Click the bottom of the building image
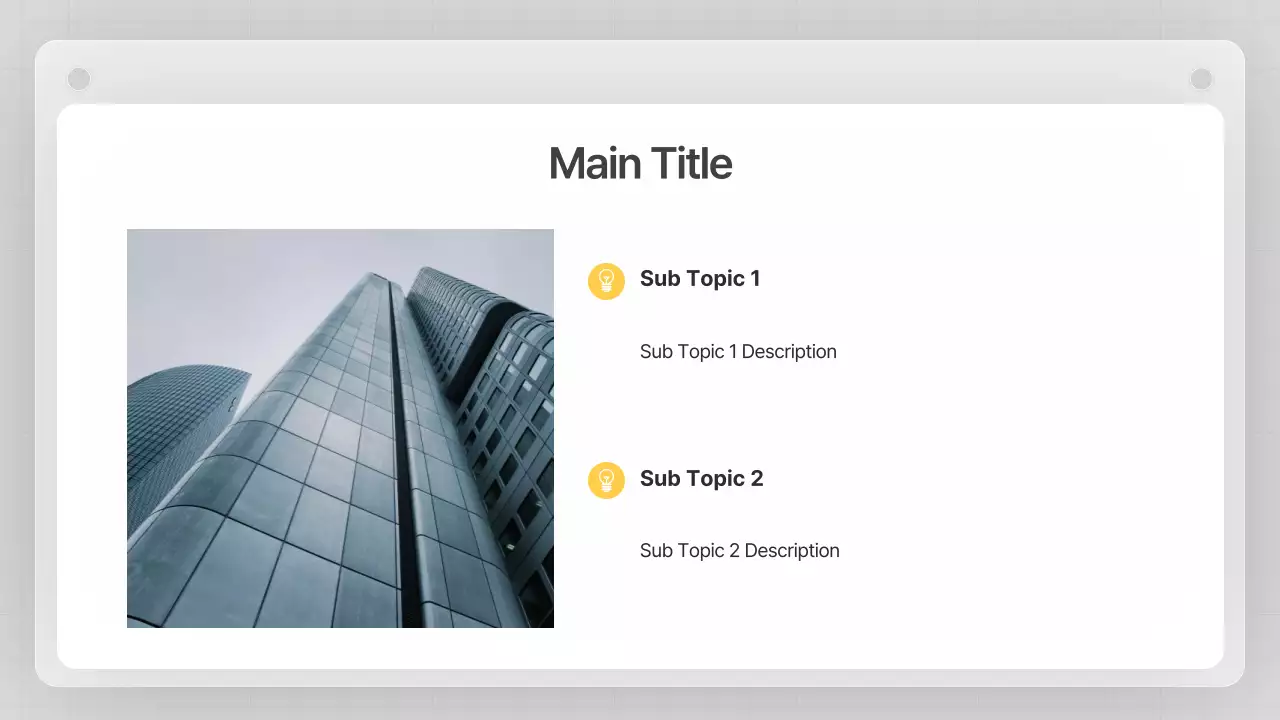This screenshot has height=720, width=1280. point(340,610)
